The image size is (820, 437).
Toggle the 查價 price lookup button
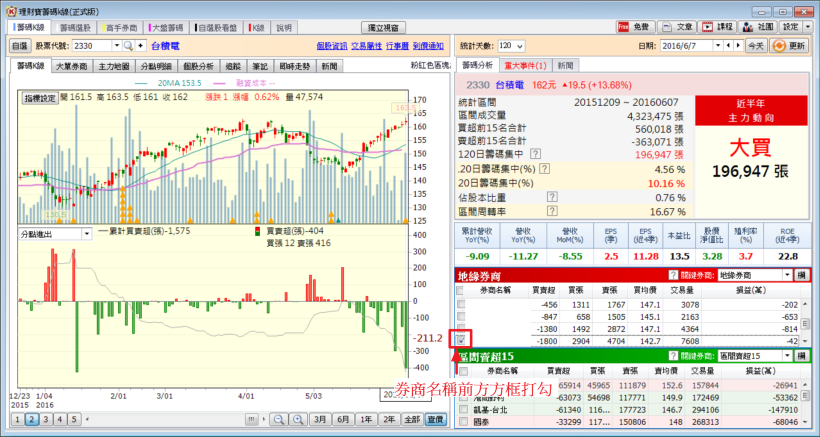point(436,419)
